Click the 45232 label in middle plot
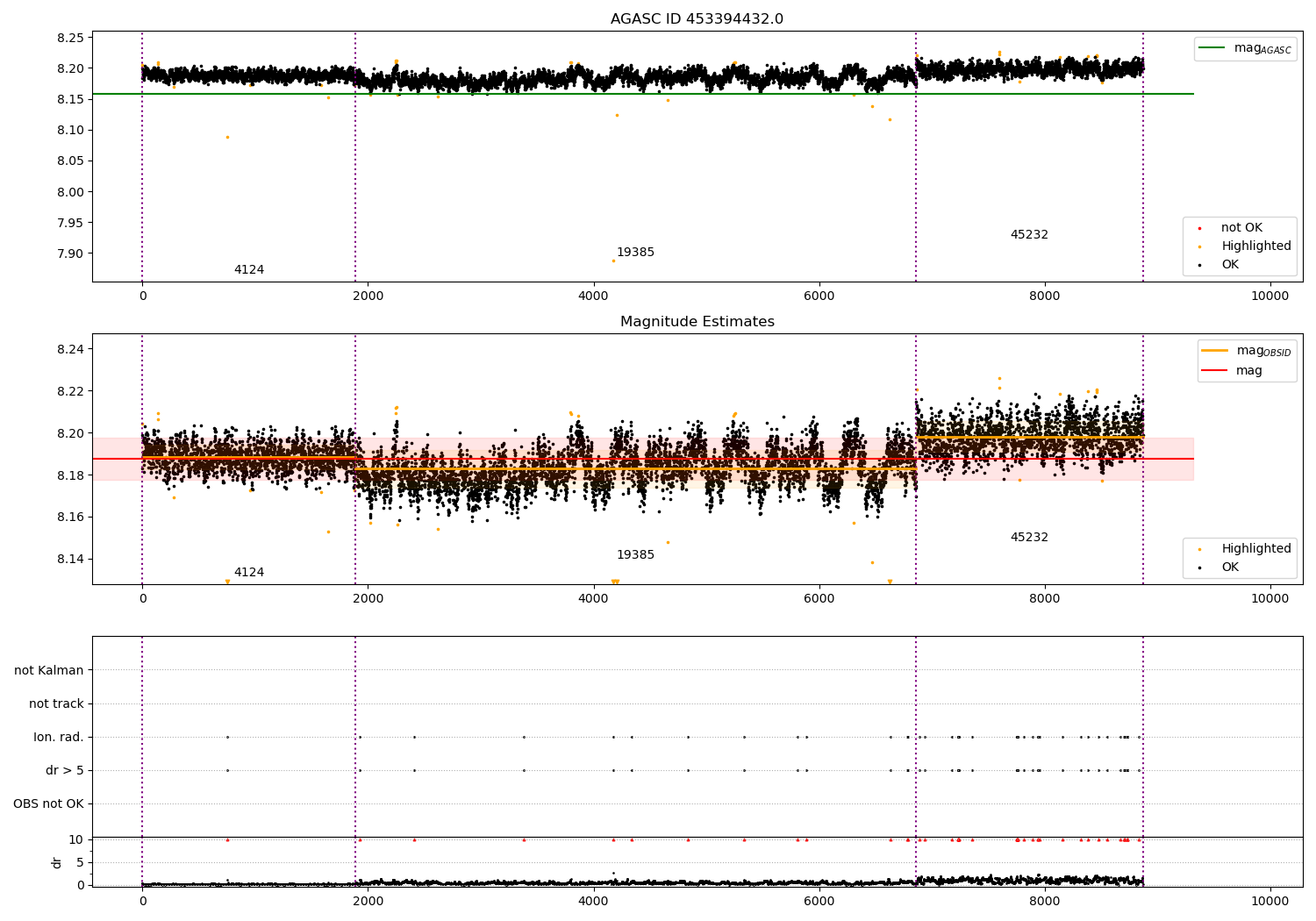Viewport: 1316px width, 921px height. click(1029, 538)
